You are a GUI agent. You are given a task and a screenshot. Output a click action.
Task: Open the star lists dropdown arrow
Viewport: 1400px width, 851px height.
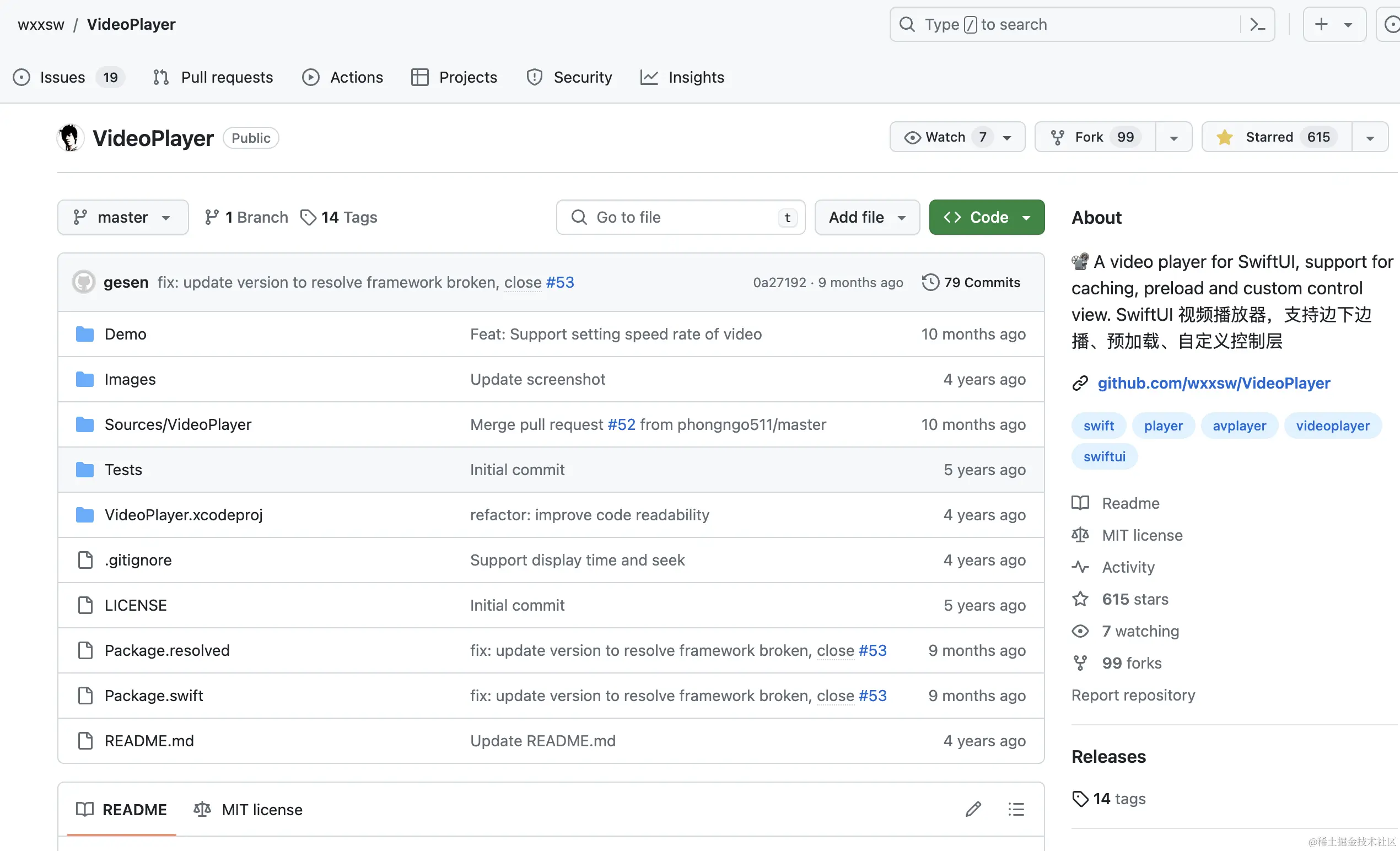click(1369, 137)
